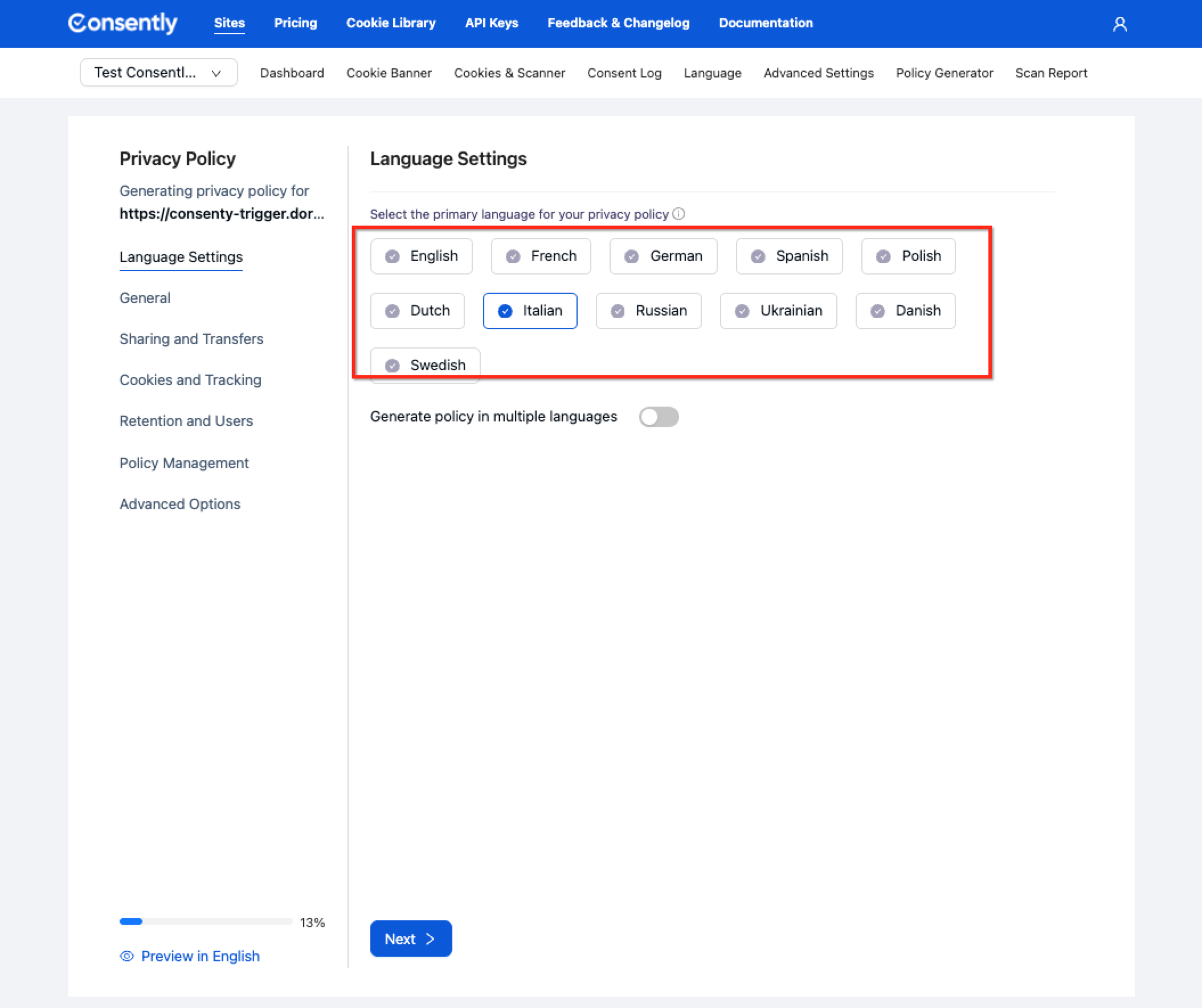Open the Preview in English link
The width and height of the screenshot is (1202, 1008).
click(x=200, y=956)
